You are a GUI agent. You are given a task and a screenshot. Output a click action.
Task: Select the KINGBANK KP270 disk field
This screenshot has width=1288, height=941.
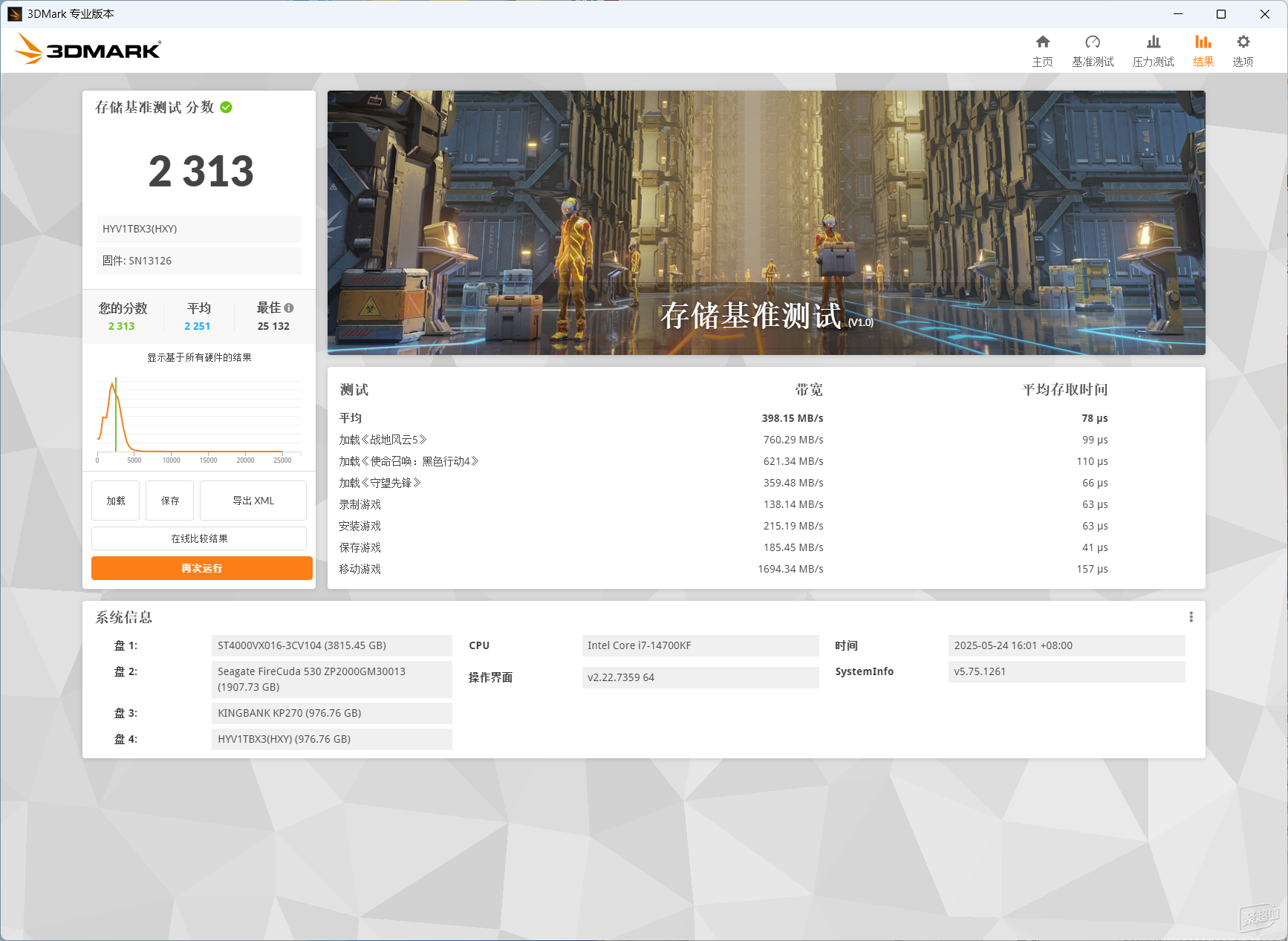click(332, 713)
